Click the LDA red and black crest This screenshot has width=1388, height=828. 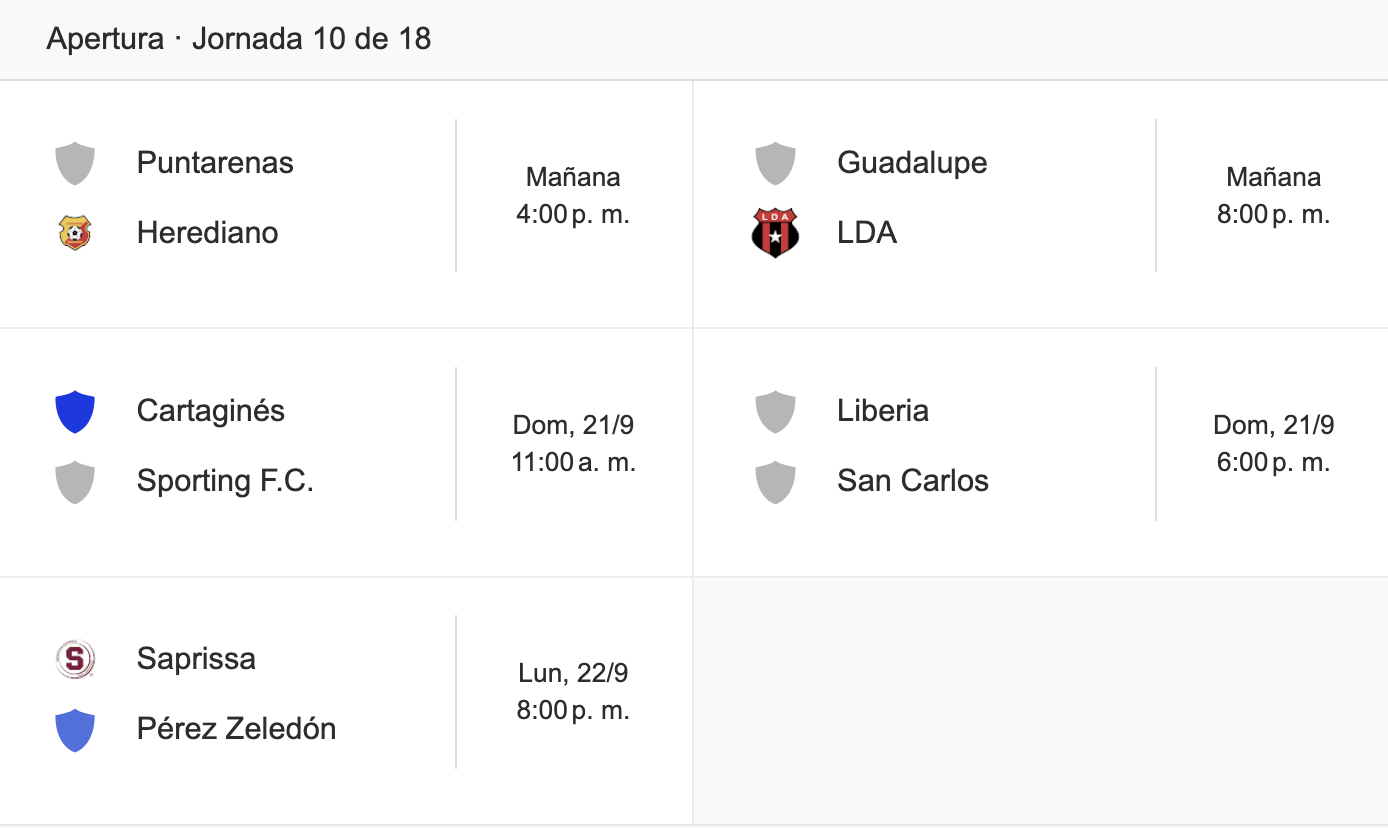coord(775,233)
